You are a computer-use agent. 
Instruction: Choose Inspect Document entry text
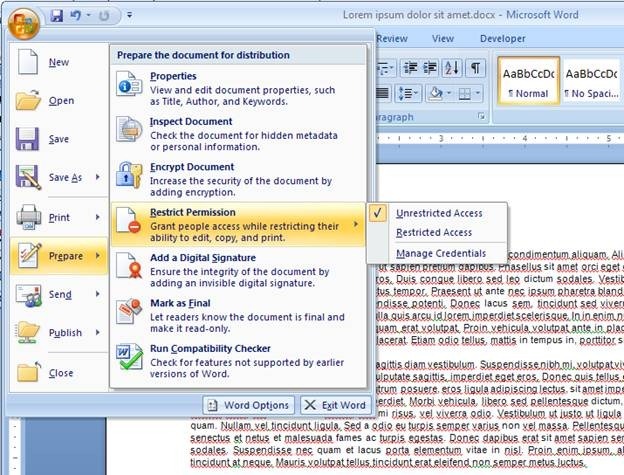tap(191, 122)
